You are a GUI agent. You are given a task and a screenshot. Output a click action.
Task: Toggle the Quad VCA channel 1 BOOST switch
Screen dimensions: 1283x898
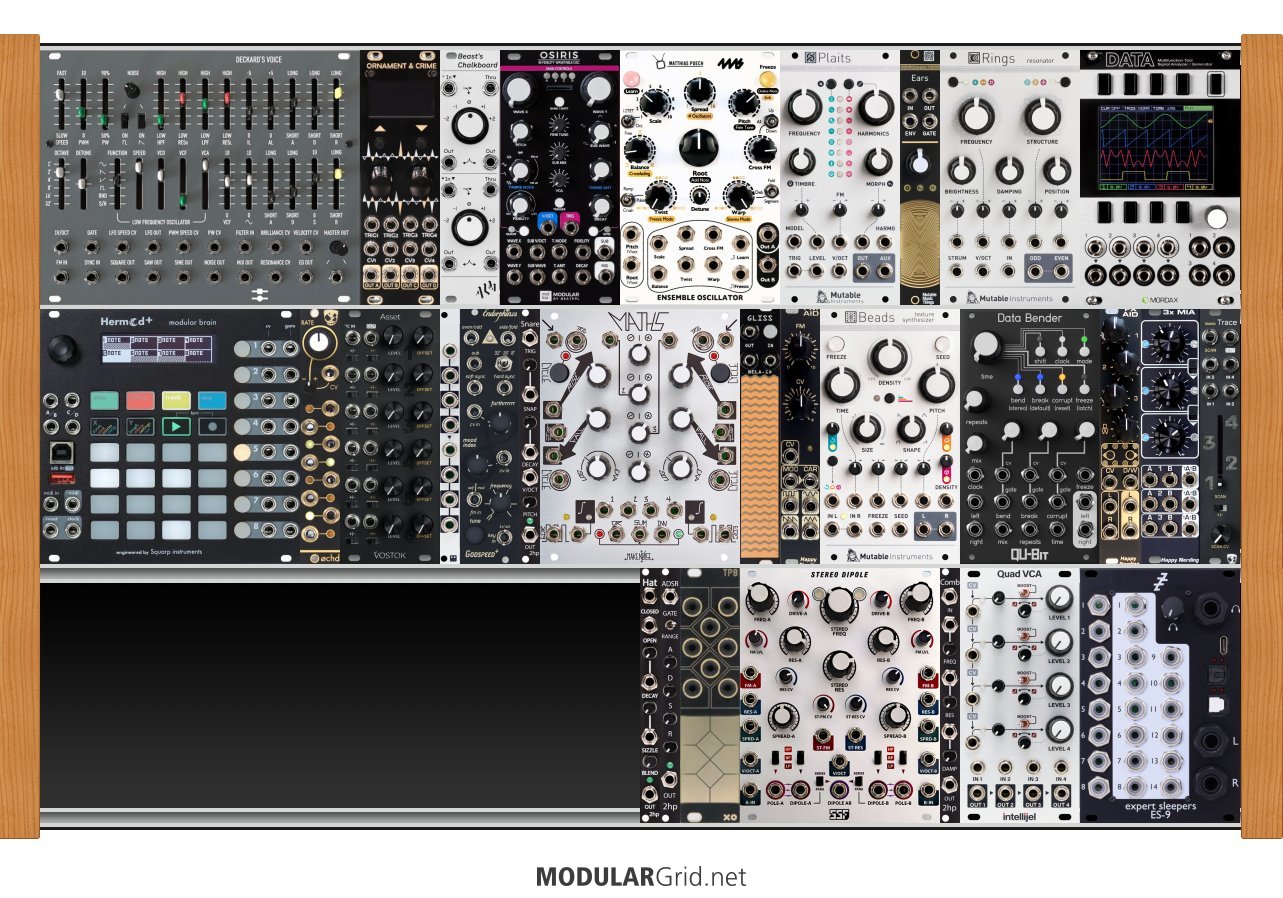click(x=1025, y=594)
